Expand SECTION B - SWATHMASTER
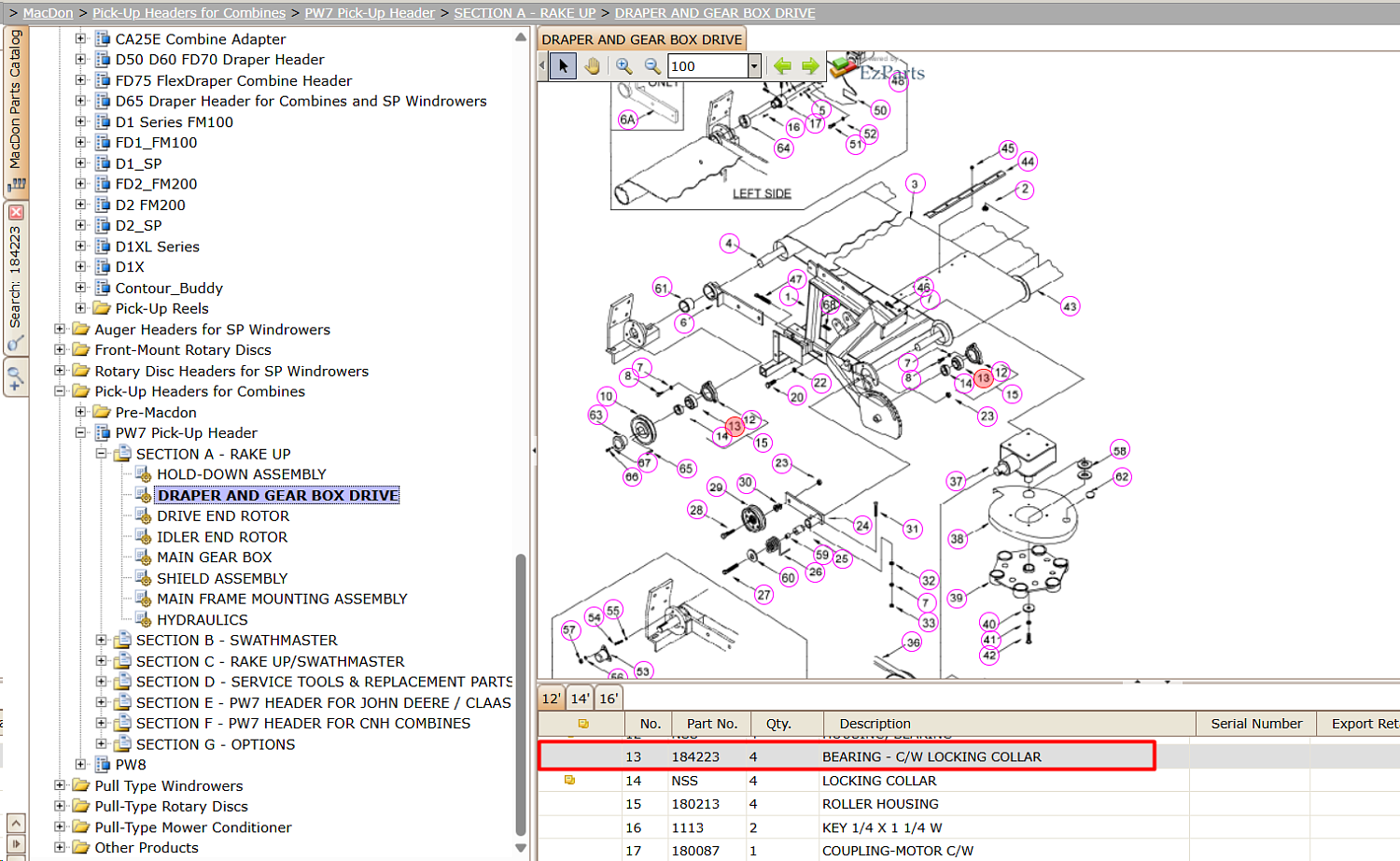 tap(102, 641)
